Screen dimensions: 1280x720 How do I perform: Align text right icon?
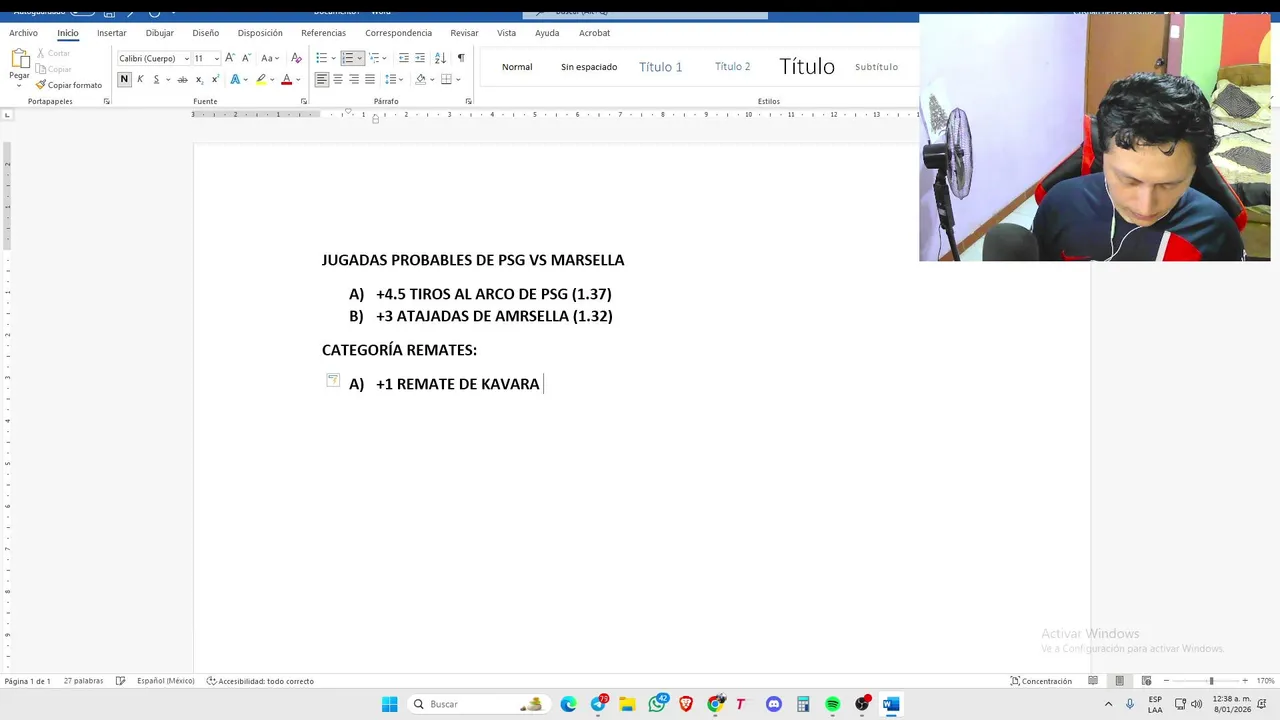(354, 79)
